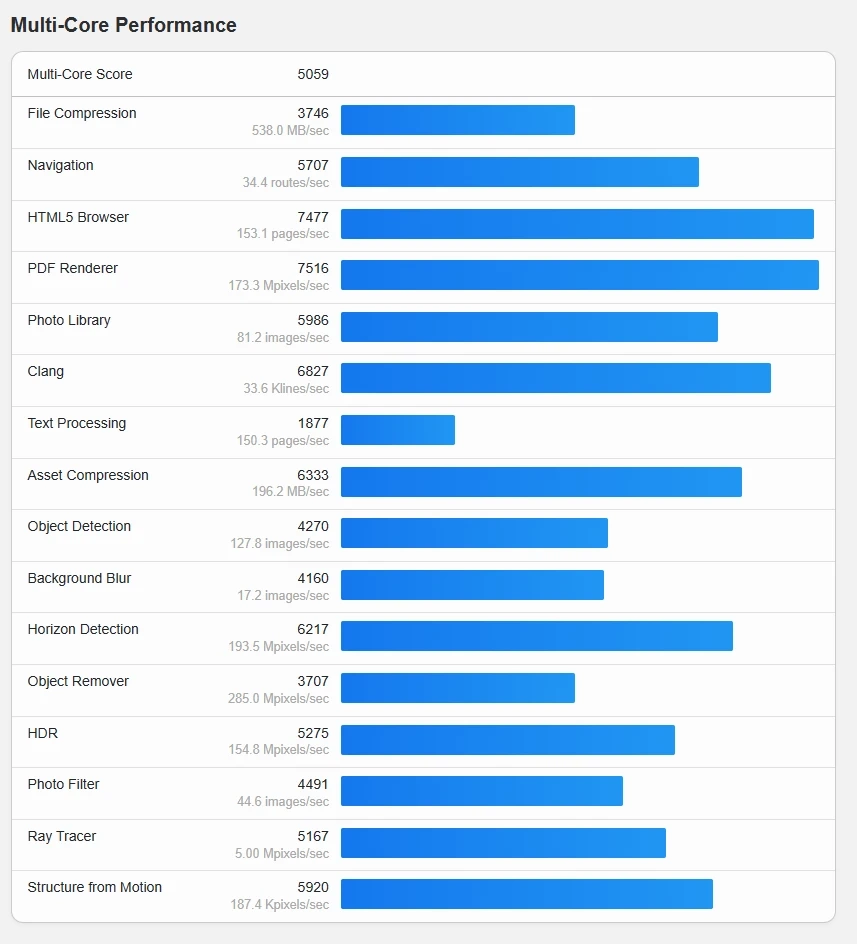
Task: Click the Clang score bar
Action: click(555, 378)
